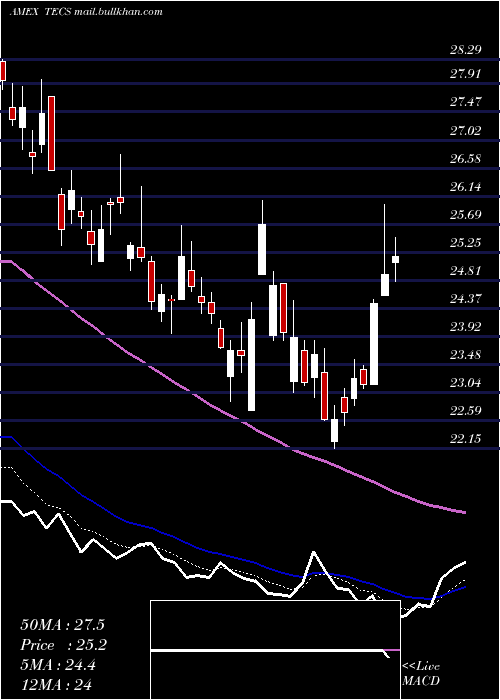Click the 25.25 price level label

pyautogui.click(x=466, y=243)
